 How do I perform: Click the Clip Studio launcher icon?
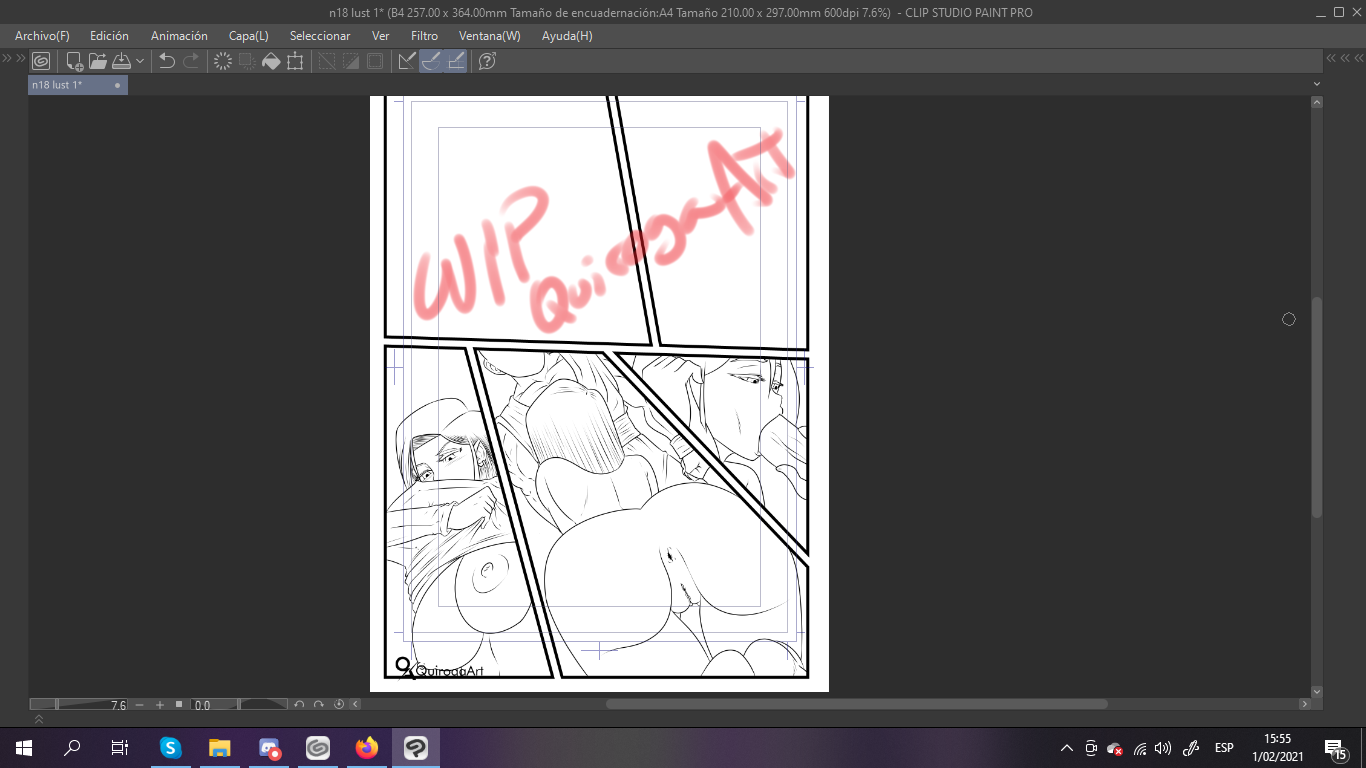[41, 61]
